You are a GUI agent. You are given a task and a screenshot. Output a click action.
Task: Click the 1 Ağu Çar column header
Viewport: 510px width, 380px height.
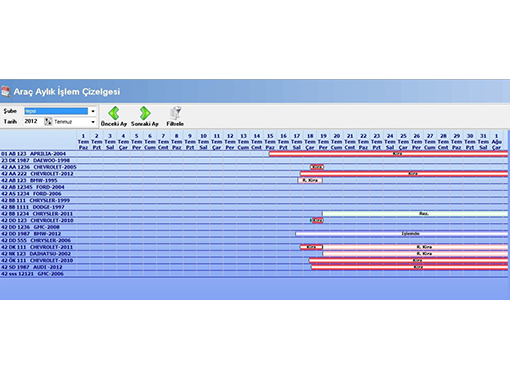(x=496, y=142)
